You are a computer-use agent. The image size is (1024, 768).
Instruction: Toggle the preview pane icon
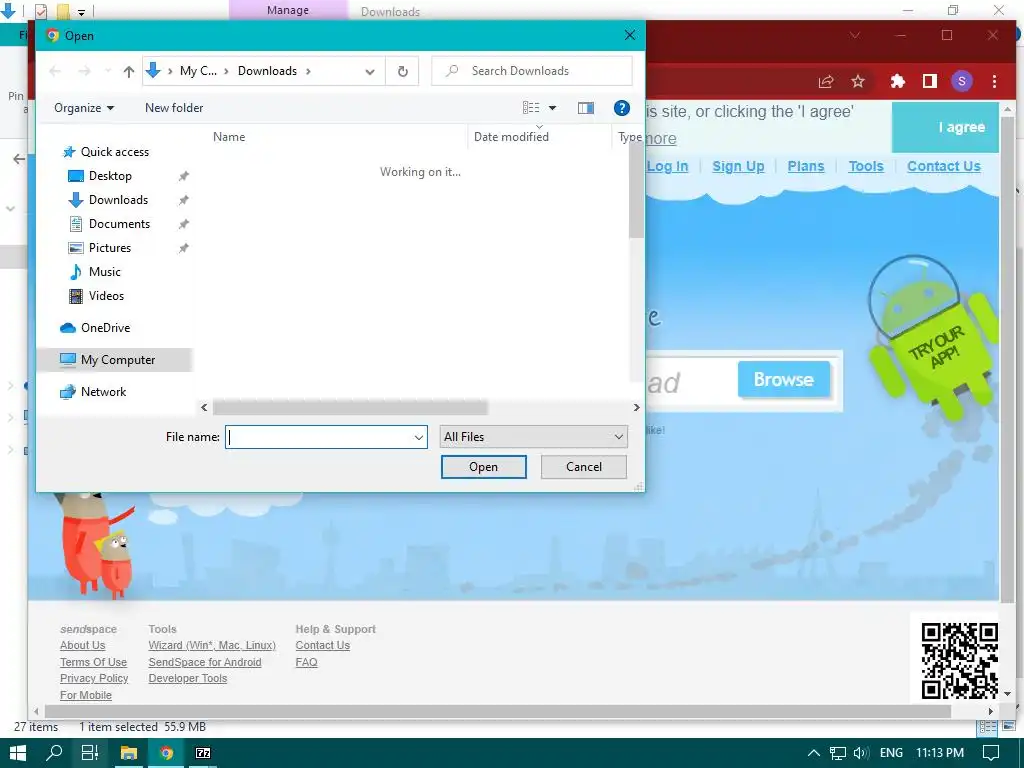coord(586,108)
